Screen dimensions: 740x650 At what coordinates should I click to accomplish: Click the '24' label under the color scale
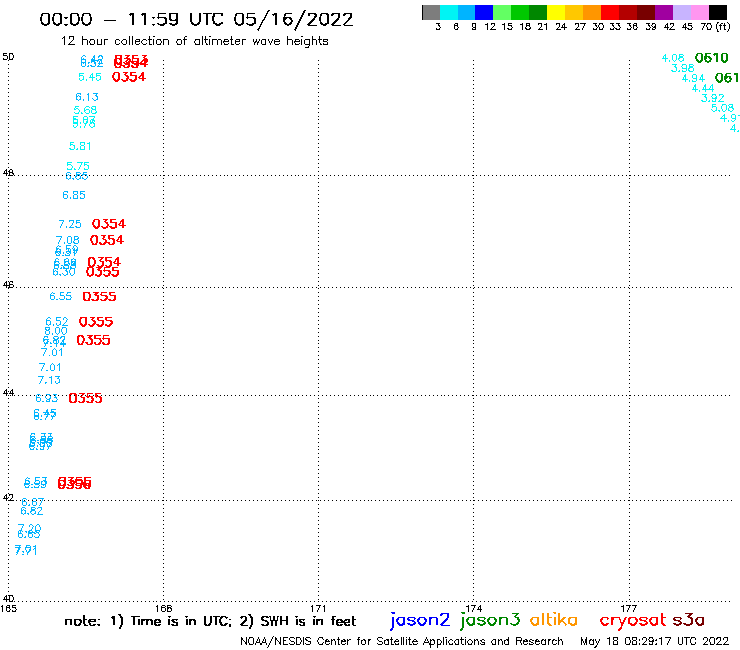point(561,26)
